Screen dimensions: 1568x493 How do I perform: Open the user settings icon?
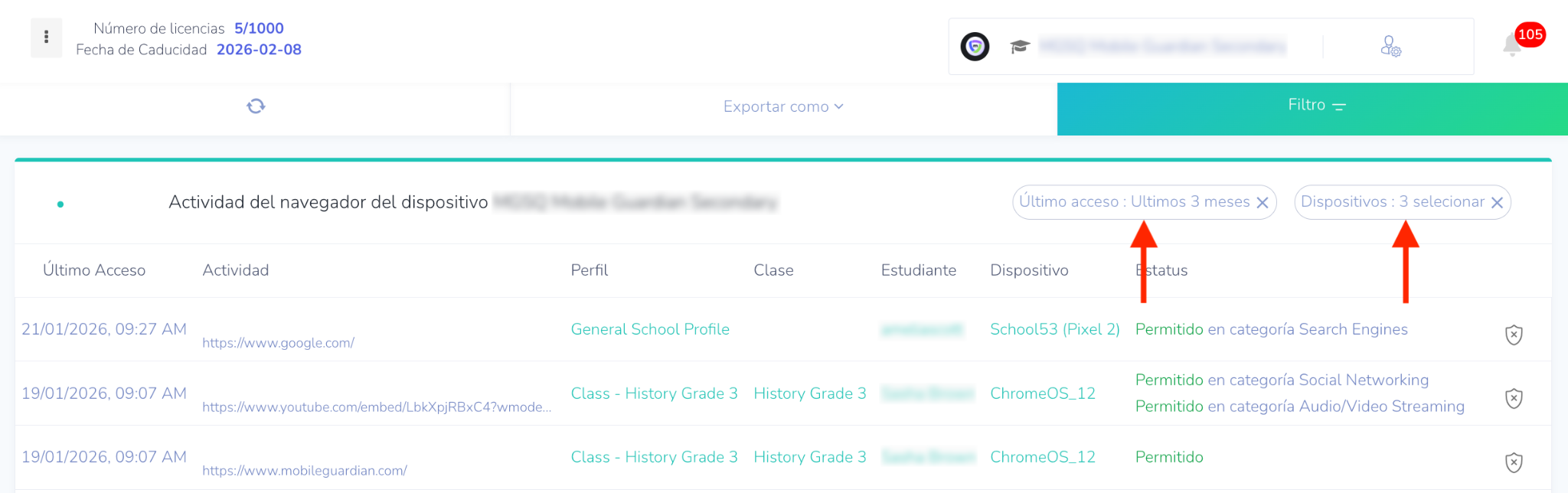click(x=1390, y=47)
